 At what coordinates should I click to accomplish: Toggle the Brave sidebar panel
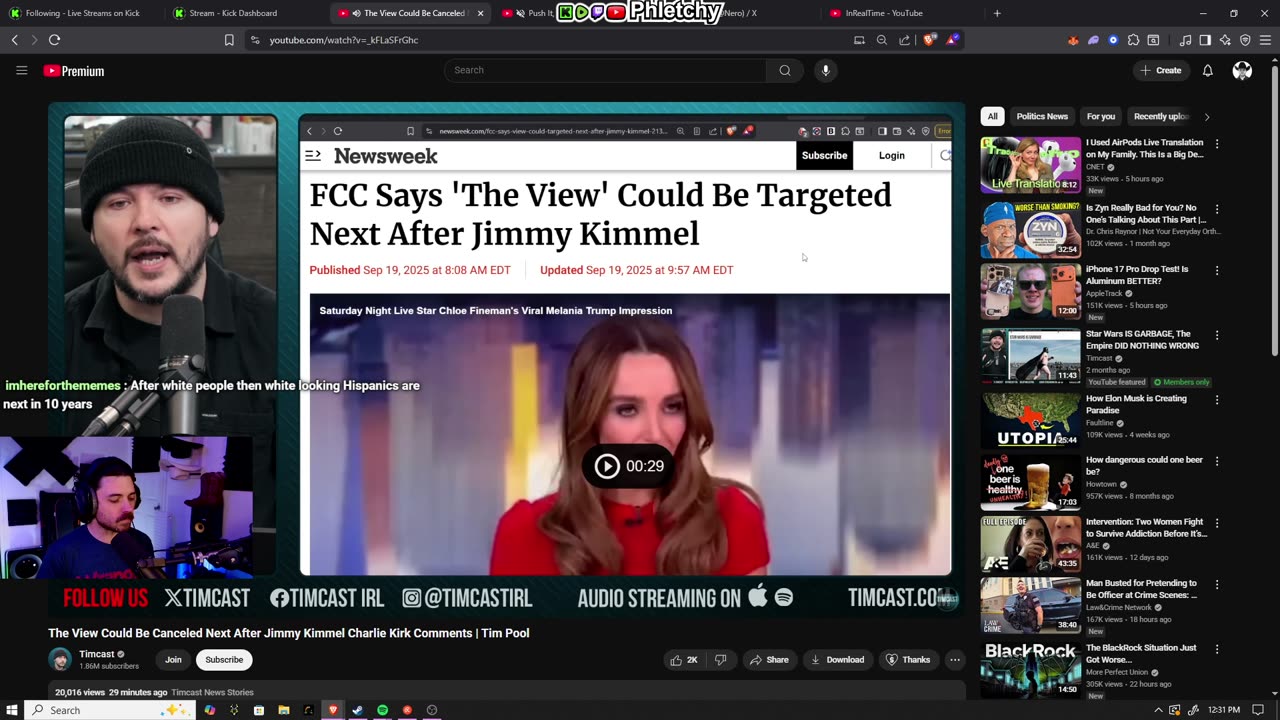(x=1205, y=40)
